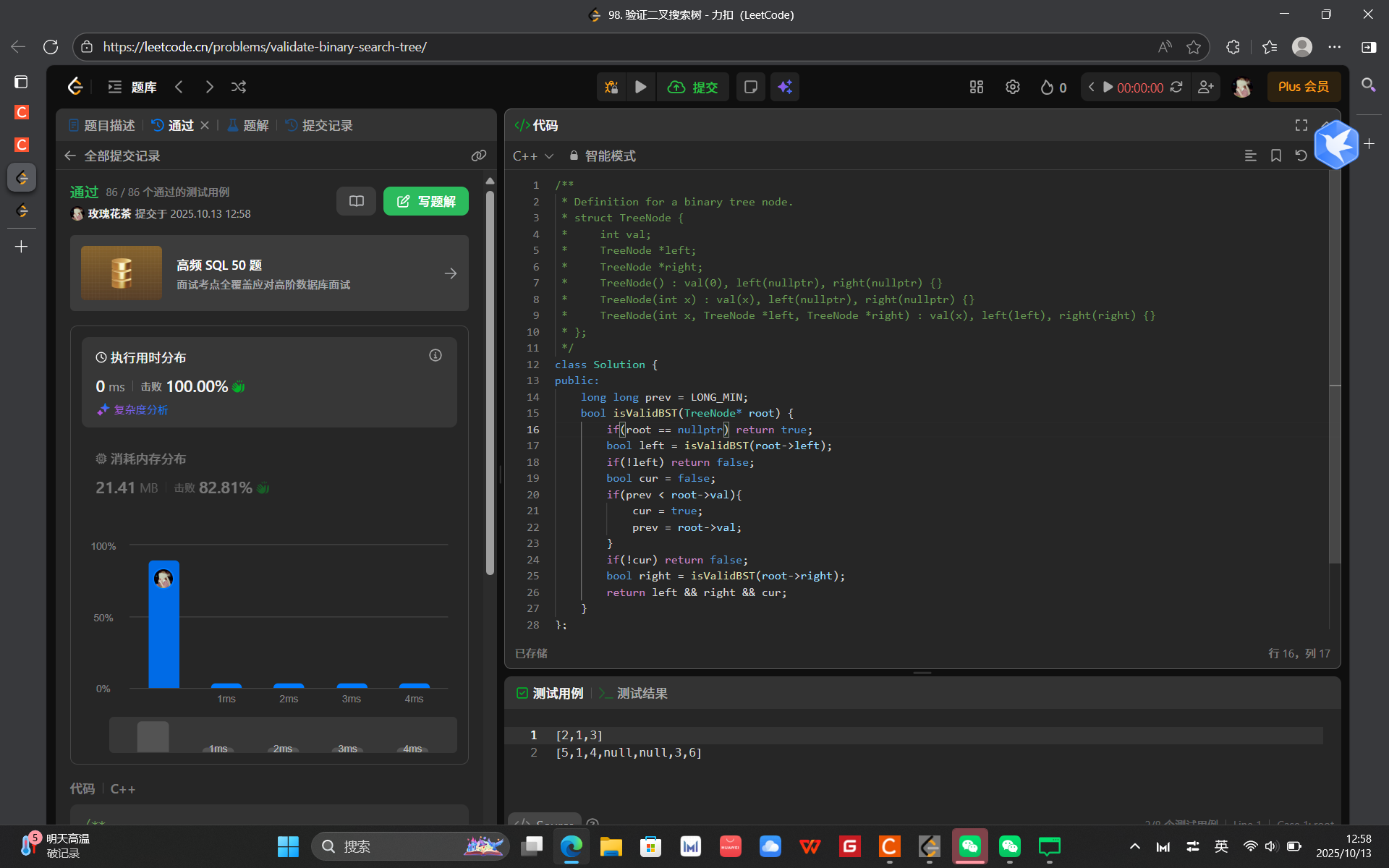Copy submission link icon
Image resolution: width=1389 pixels, height=868 pixels.
point(478,156)
